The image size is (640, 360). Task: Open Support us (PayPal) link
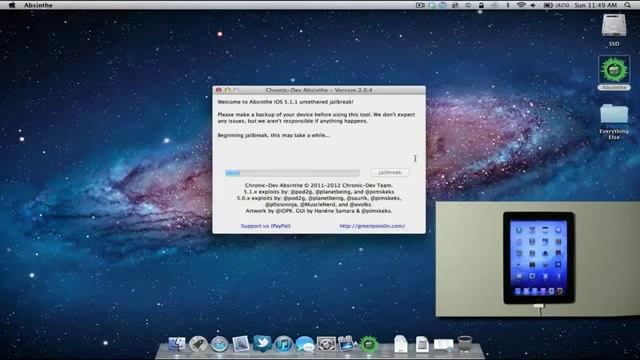tap(265, 226)
